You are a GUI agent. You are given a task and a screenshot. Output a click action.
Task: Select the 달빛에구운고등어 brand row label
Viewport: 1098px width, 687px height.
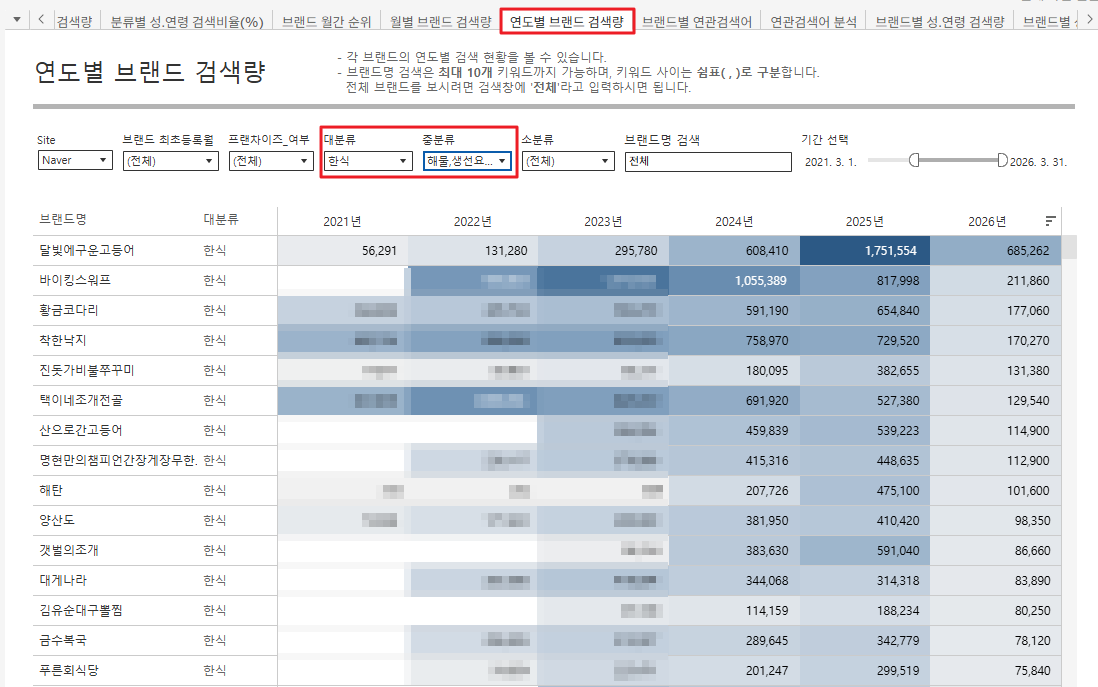coord(87,251)
